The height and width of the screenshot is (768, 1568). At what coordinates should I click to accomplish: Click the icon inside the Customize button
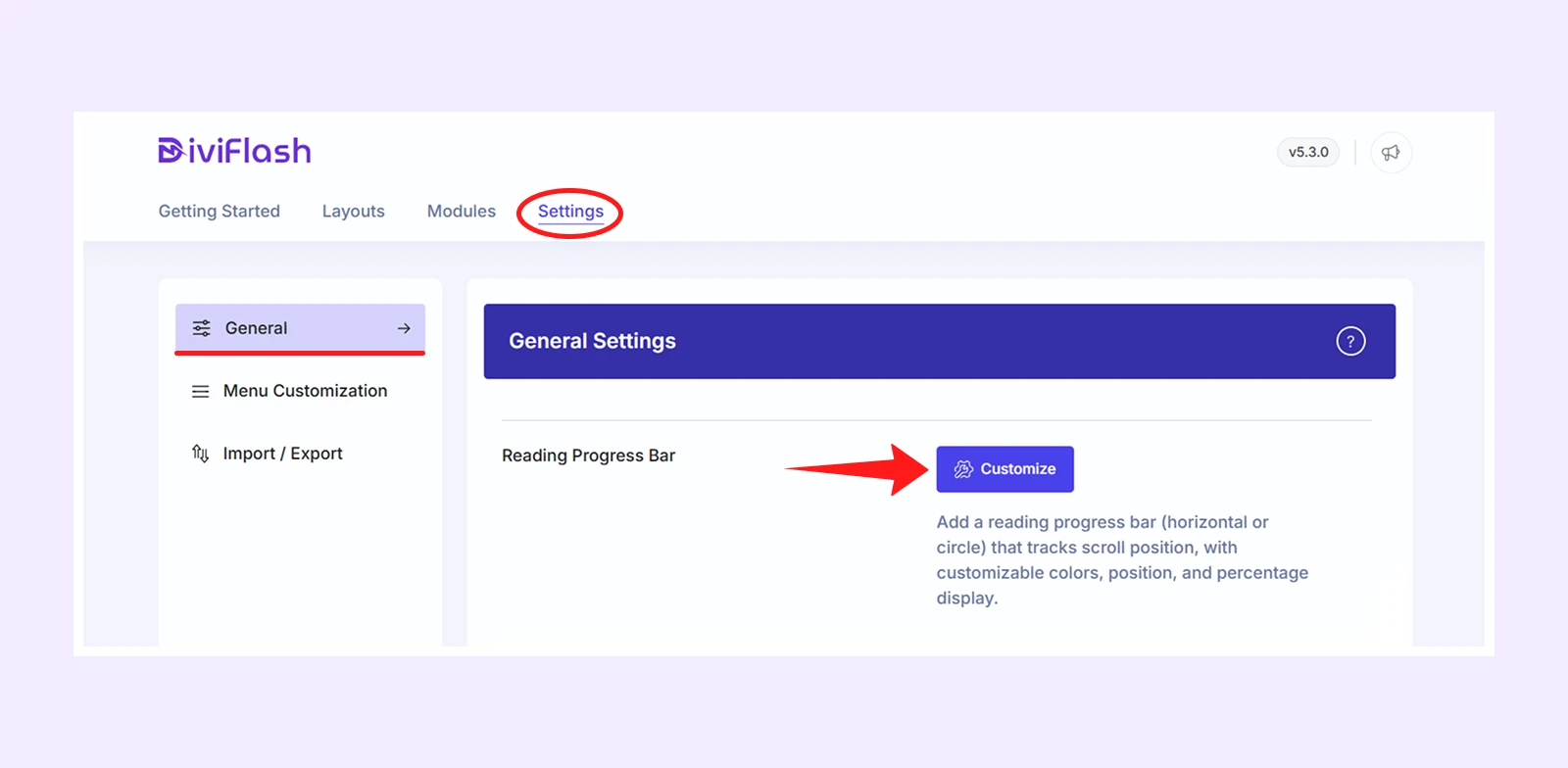coord(963,469)
